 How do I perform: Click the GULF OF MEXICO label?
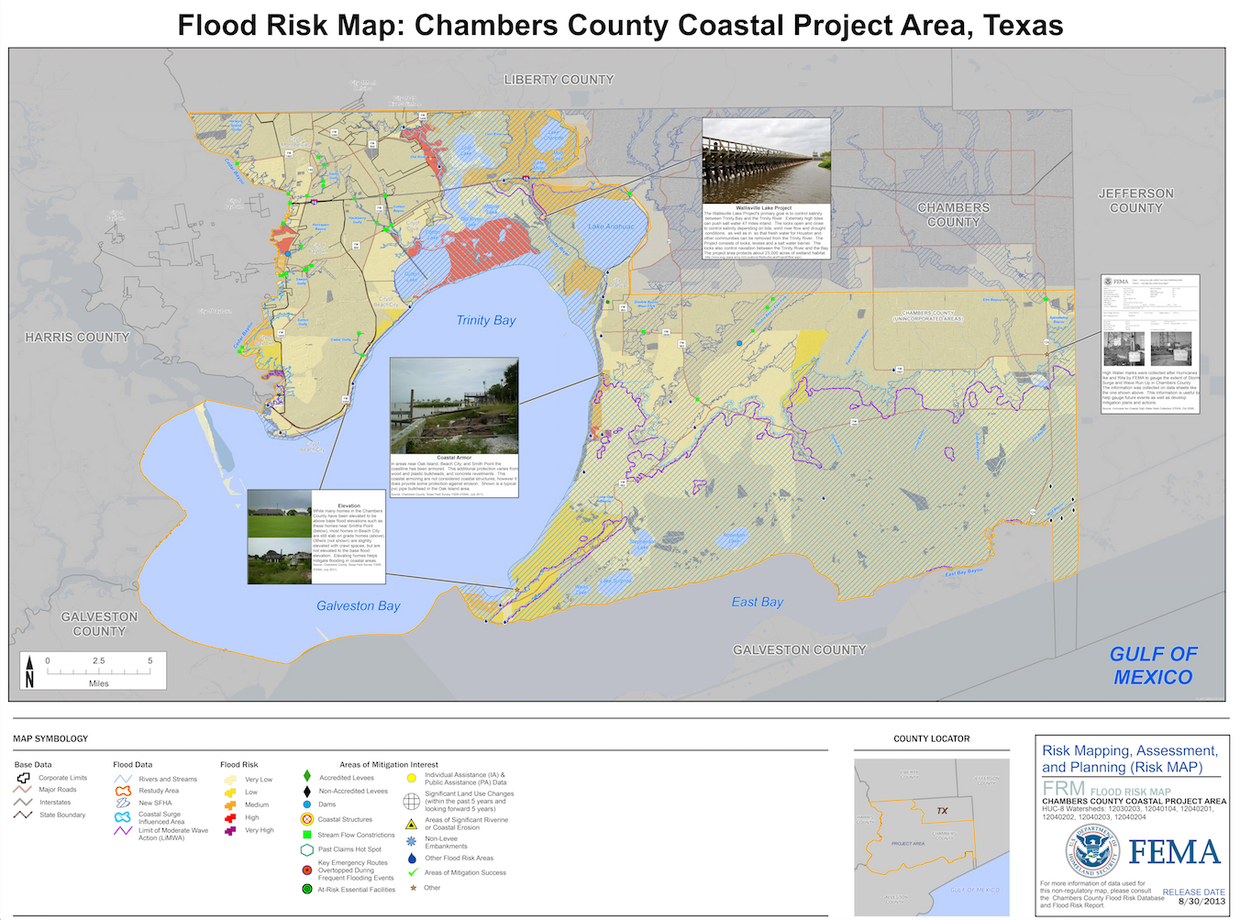[x=1152, y=665]
